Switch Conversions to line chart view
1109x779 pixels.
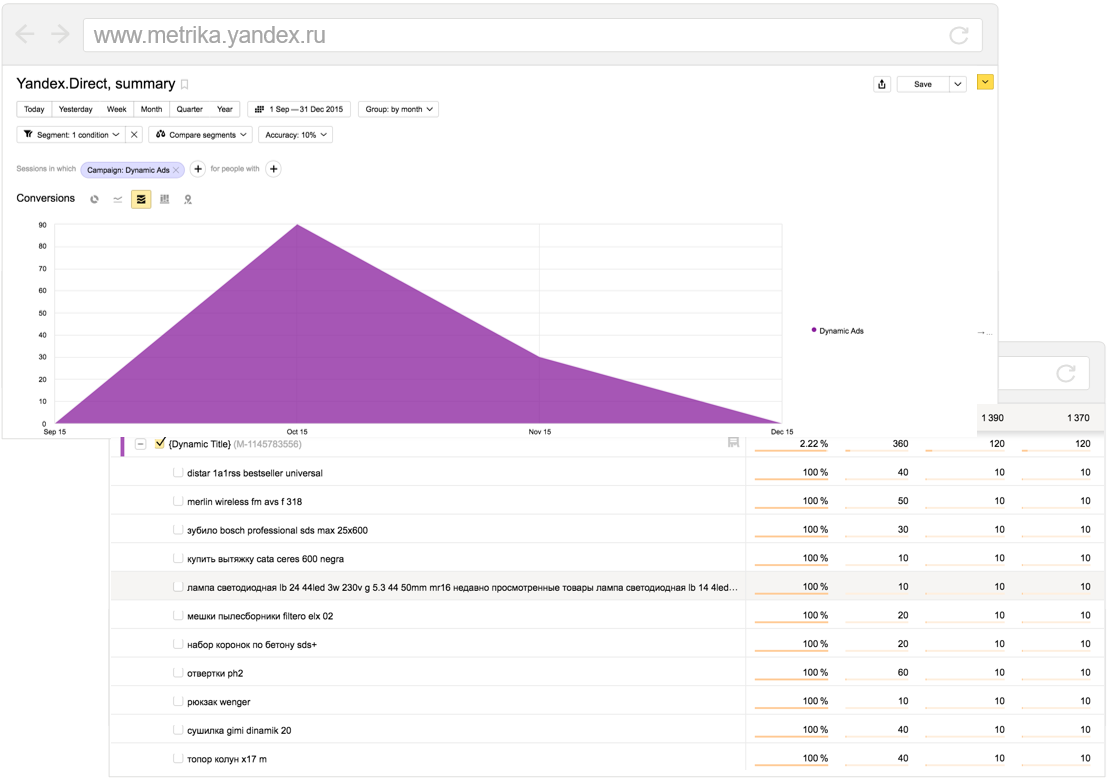click(x=117, y=200)
